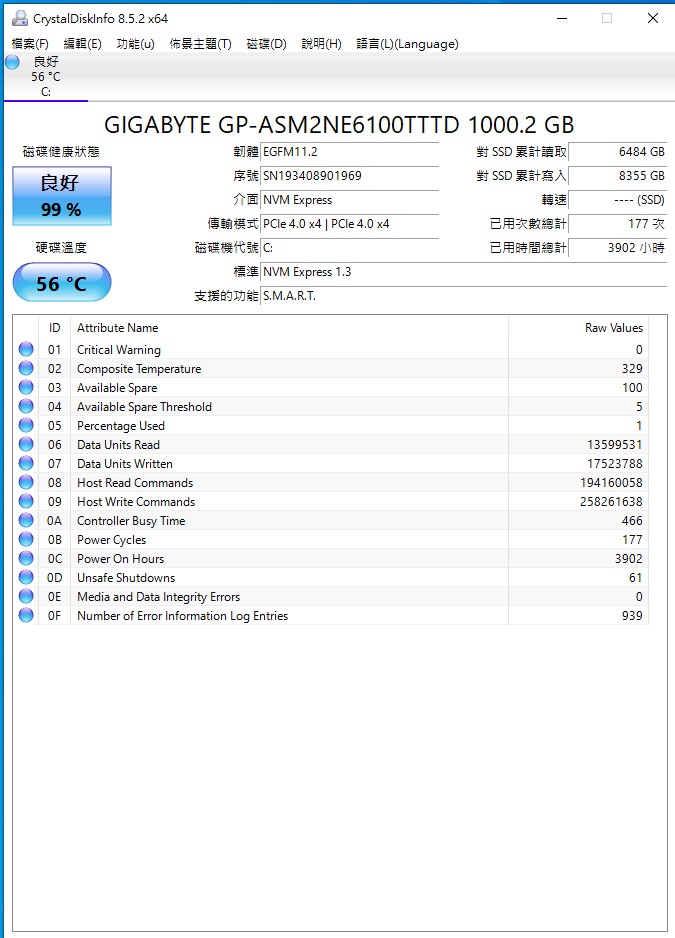Click raw value 258261638 for Host Write Commands

pos(611,501)
